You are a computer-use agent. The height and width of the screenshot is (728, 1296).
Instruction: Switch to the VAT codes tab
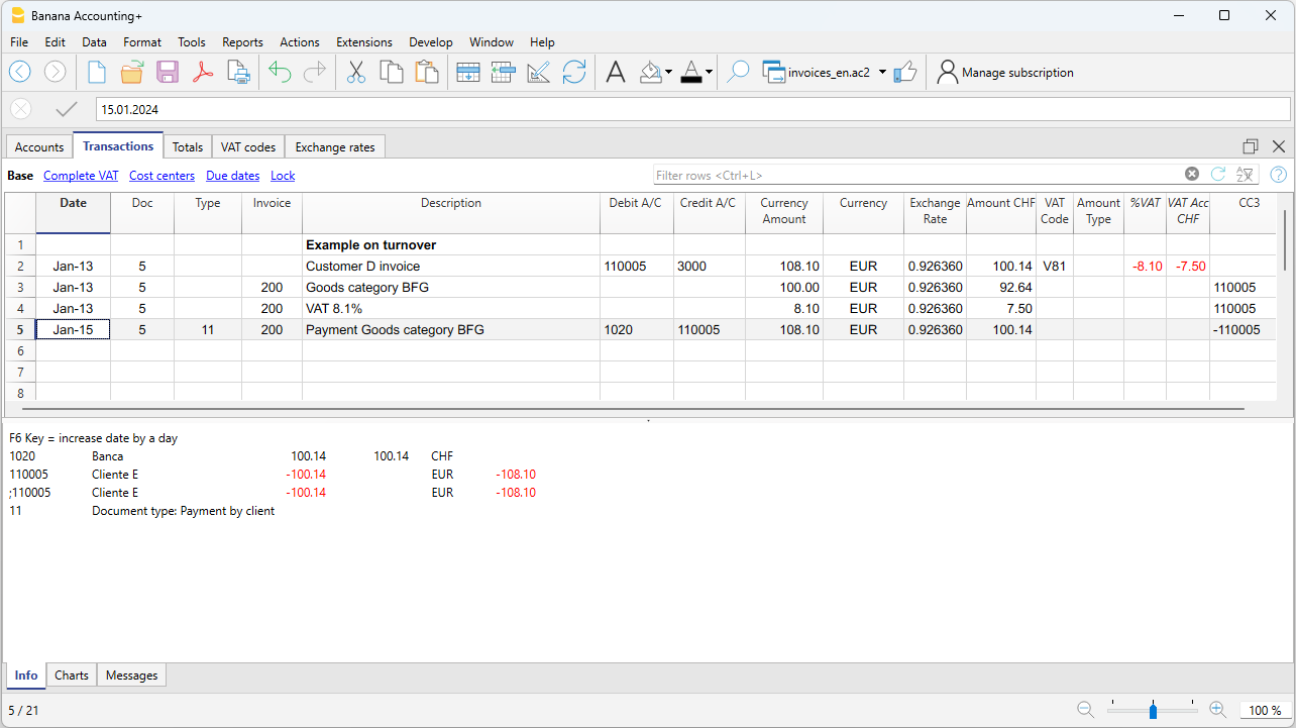coord(247,147)
